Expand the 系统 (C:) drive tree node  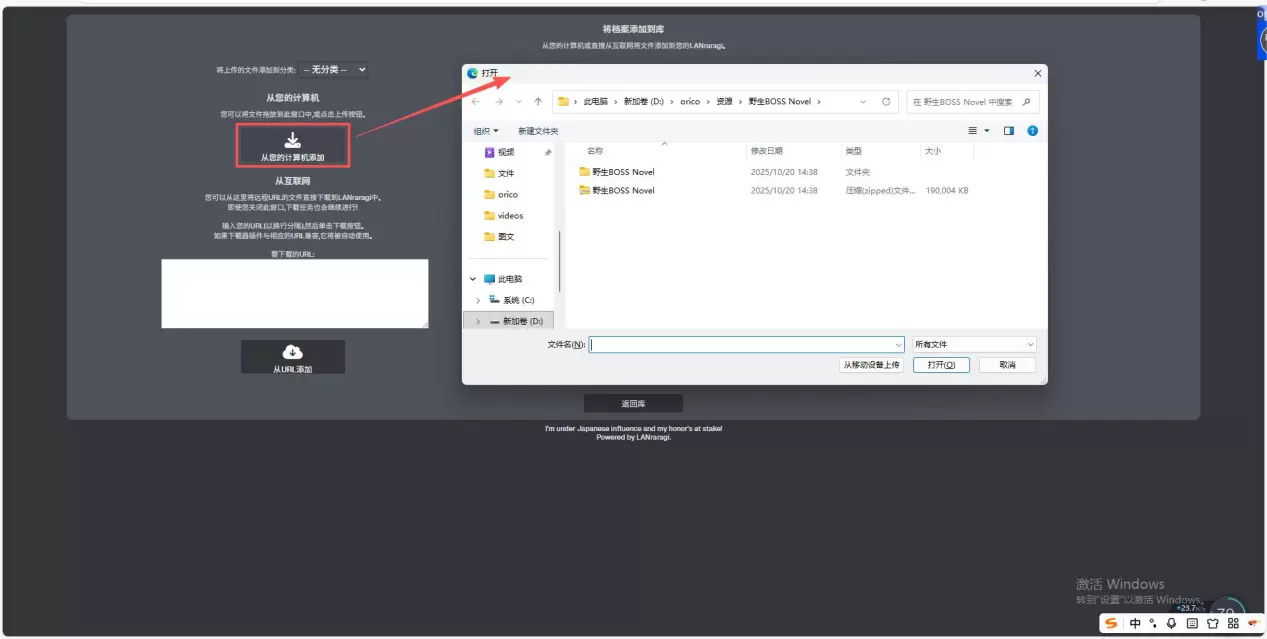[x=478, y=300]
